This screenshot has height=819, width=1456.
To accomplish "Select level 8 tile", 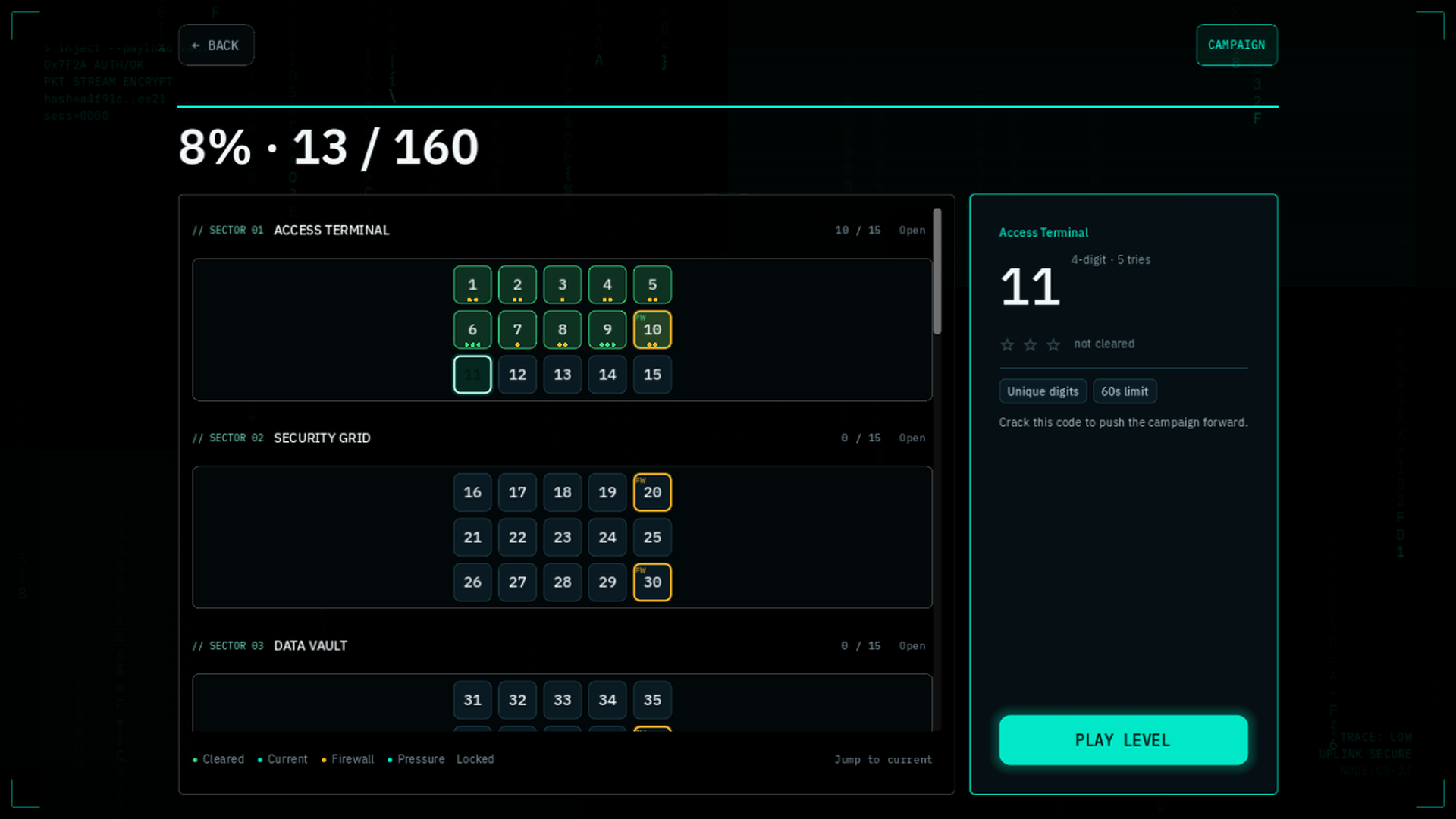I will [563, 330].
